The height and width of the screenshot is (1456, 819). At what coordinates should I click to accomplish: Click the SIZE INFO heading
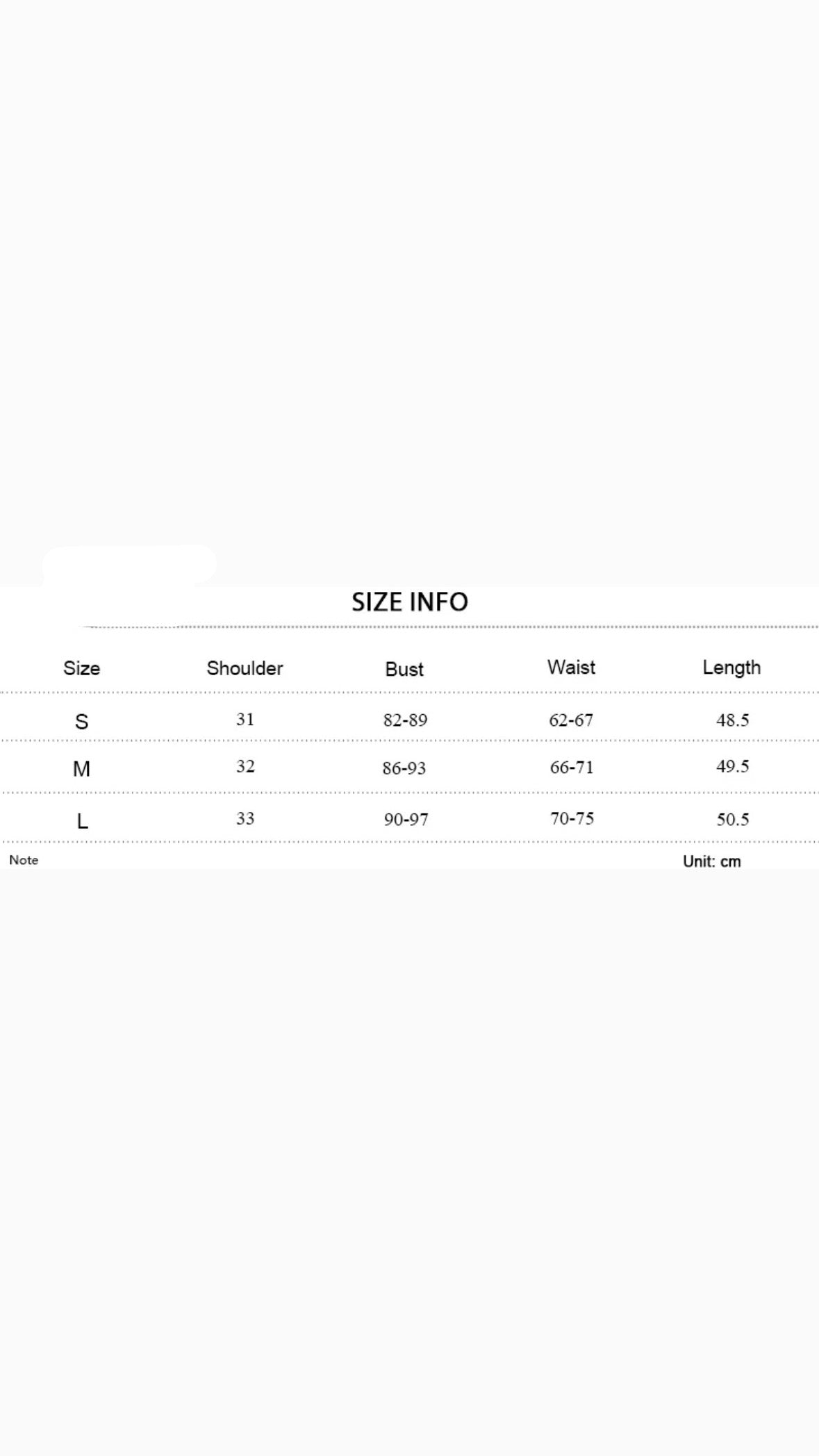pos(410,602)
